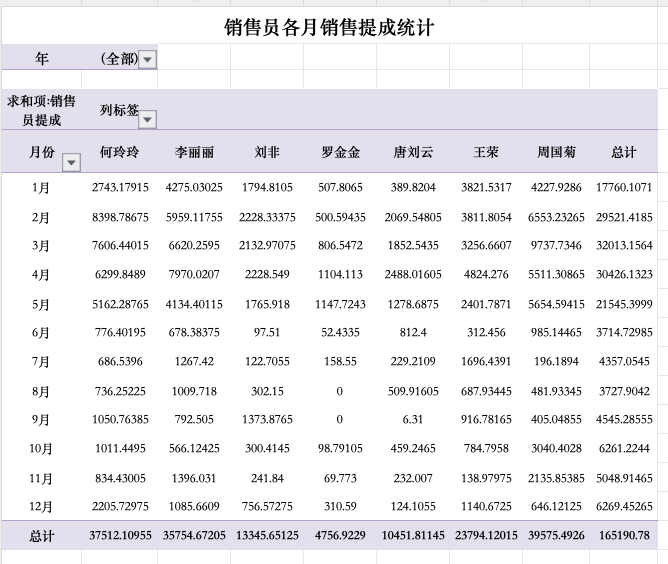Image resolution: width=668 pixels, height=564 pixels.
Task: Select the 10月 row label
Action: coord(41,449)
